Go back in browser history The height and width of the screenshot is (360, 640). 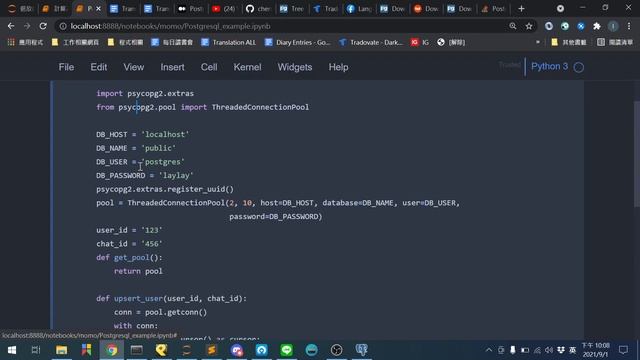(x=11, y=26)
